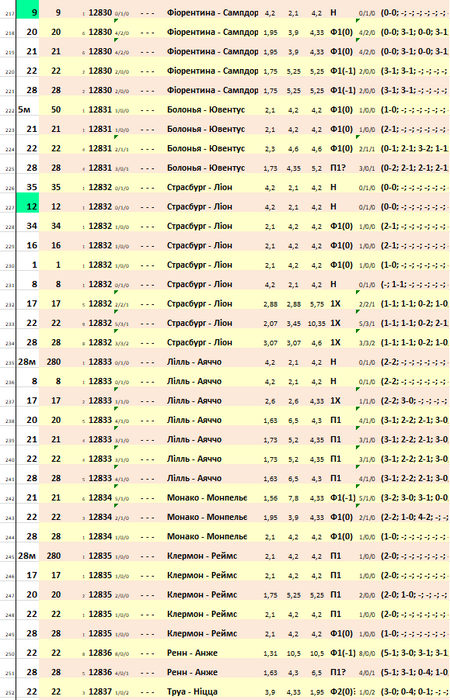The image size is (450, 700).
Task: Click Страсбург - Ліон cell beside 3/3/2
Action: tap(200, 342)
